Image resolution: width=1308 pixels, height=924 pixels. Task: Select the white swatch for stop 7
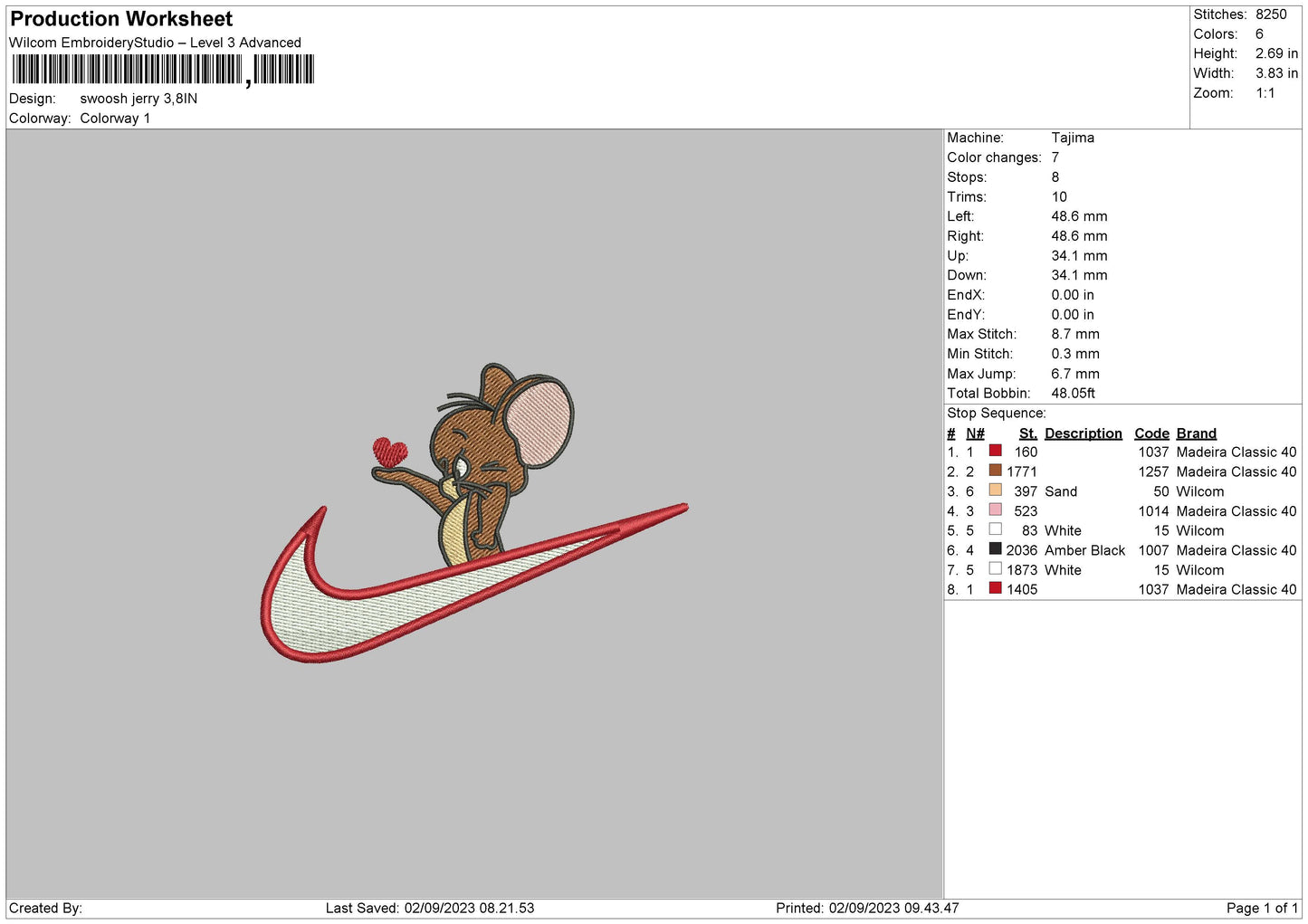995,569
